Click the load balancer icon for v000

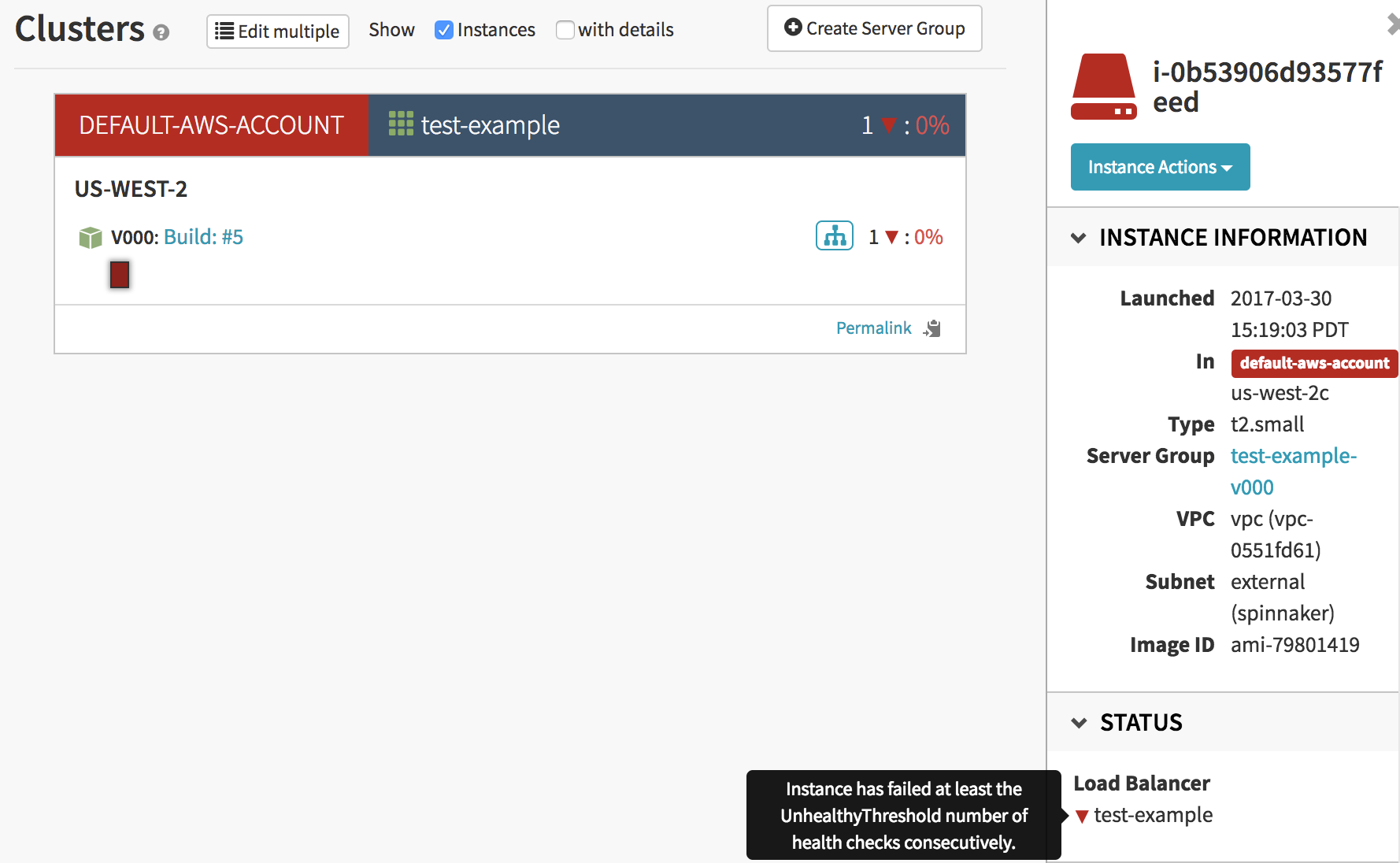[x=834, y=236]
